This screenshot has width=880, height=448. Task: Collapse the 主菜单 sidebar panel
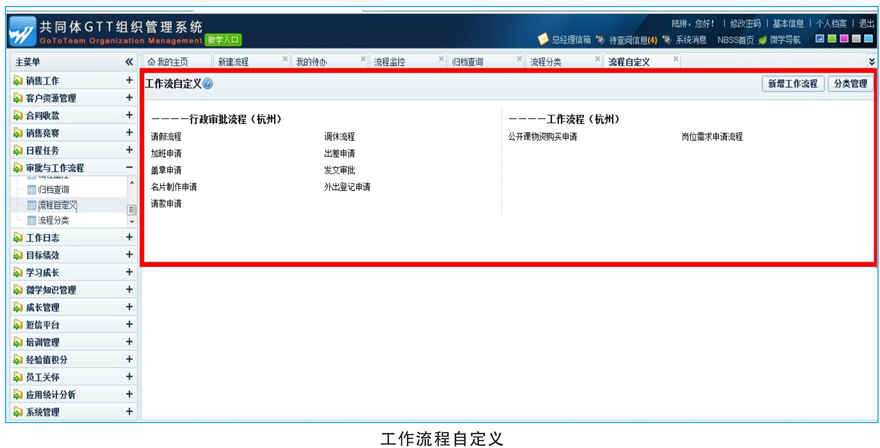pyautogui.click(x=129, y=62)
